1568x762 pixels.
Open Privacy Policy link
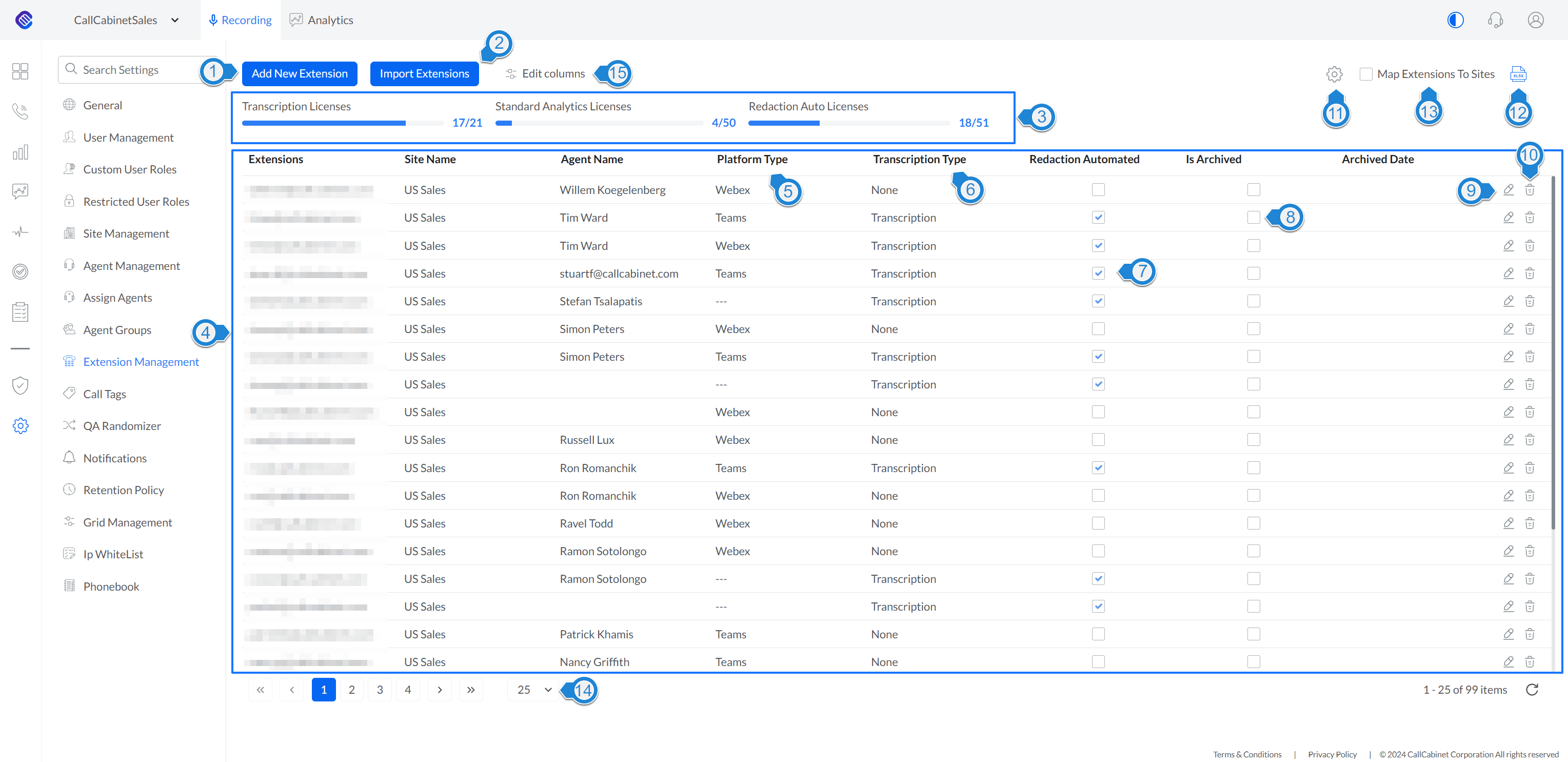click(x=1333, y=754)
